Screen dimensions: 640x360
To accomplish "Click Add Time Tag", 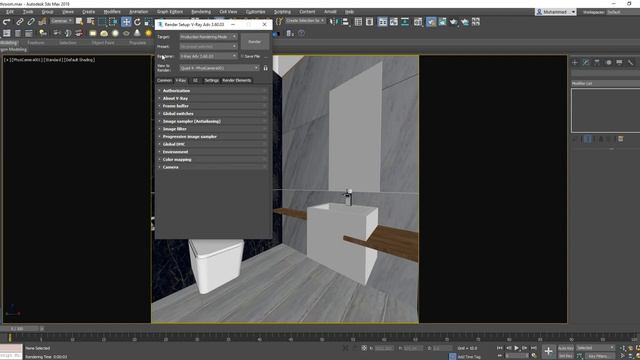I will pyautogui.click(x=469, y=357).
